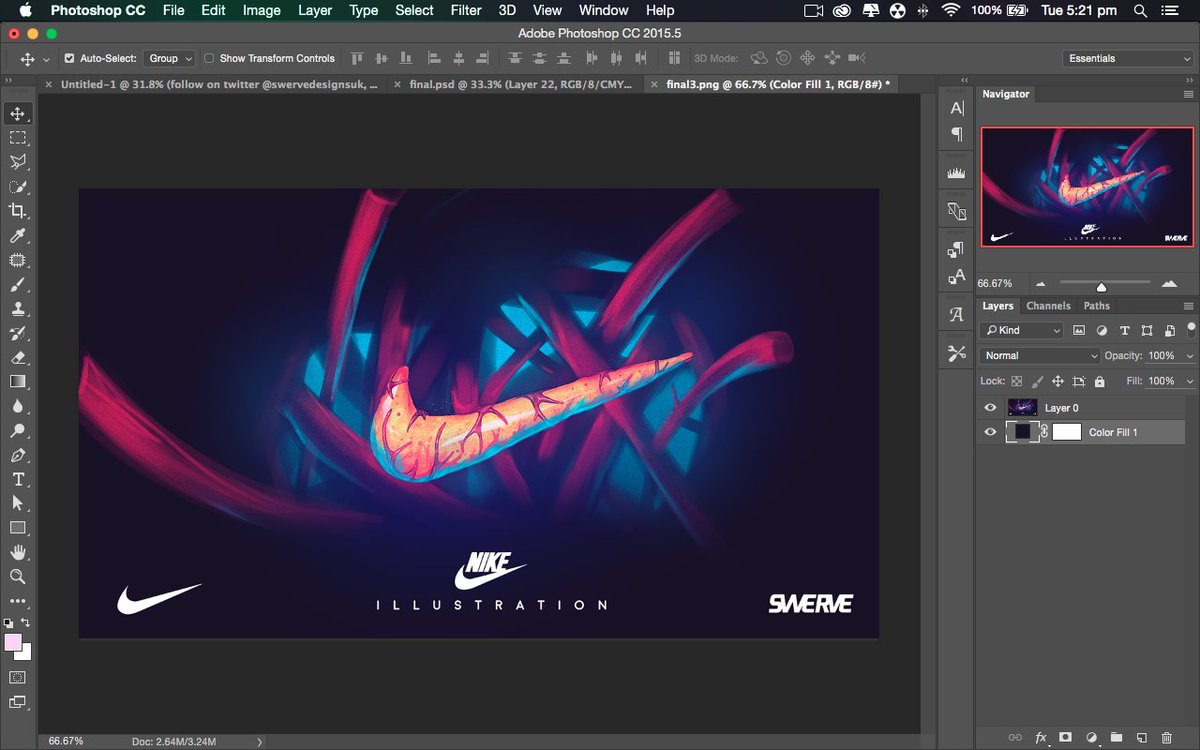Select the Zoom tool
This screenshot has height=750, width=1200.
pos(18,576)
